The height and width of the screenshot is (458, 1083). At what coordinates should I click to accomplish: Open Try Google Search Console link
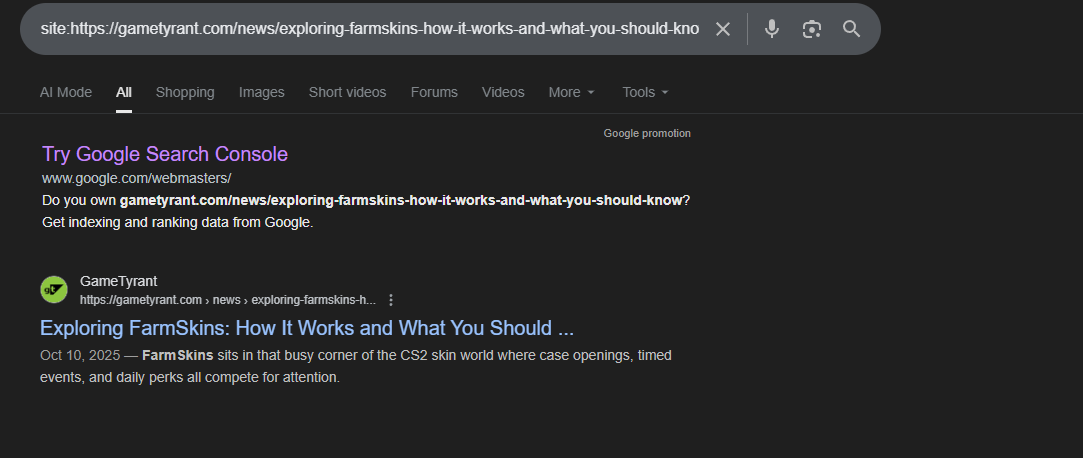(165, 154)
